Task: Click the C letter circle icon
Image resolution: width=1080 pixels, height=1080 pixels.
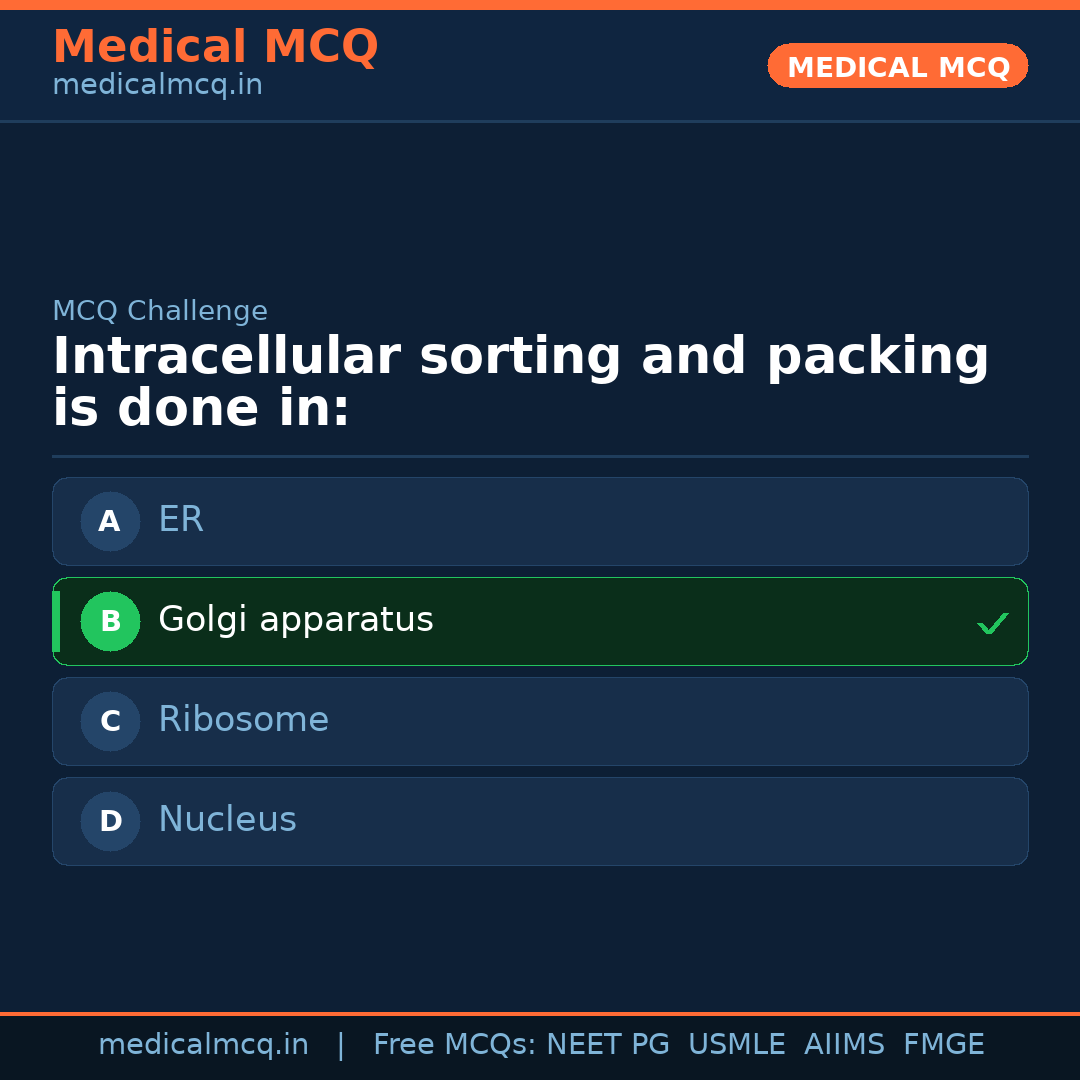Action: tap(110, 721)
